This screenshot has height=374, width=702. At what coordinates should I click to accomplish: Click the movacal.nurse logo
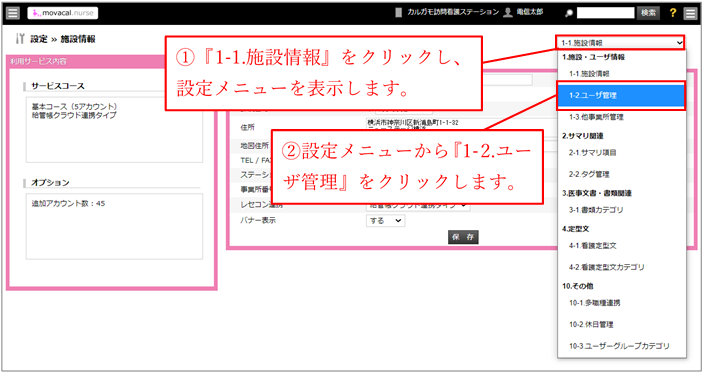point(63,13)
